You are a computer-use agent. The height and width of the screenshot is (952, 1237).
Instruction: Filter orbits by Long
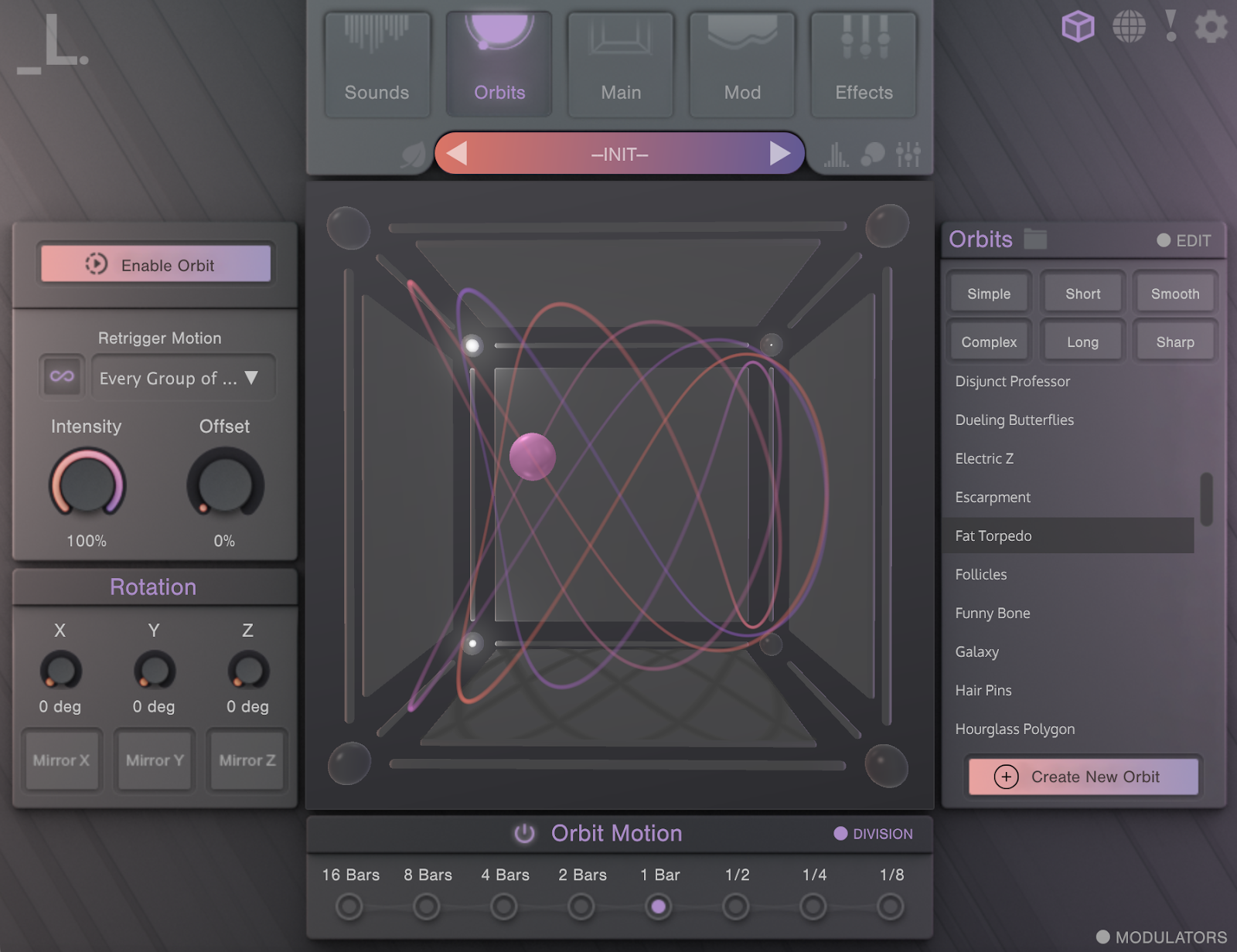tap(1082, 342)
